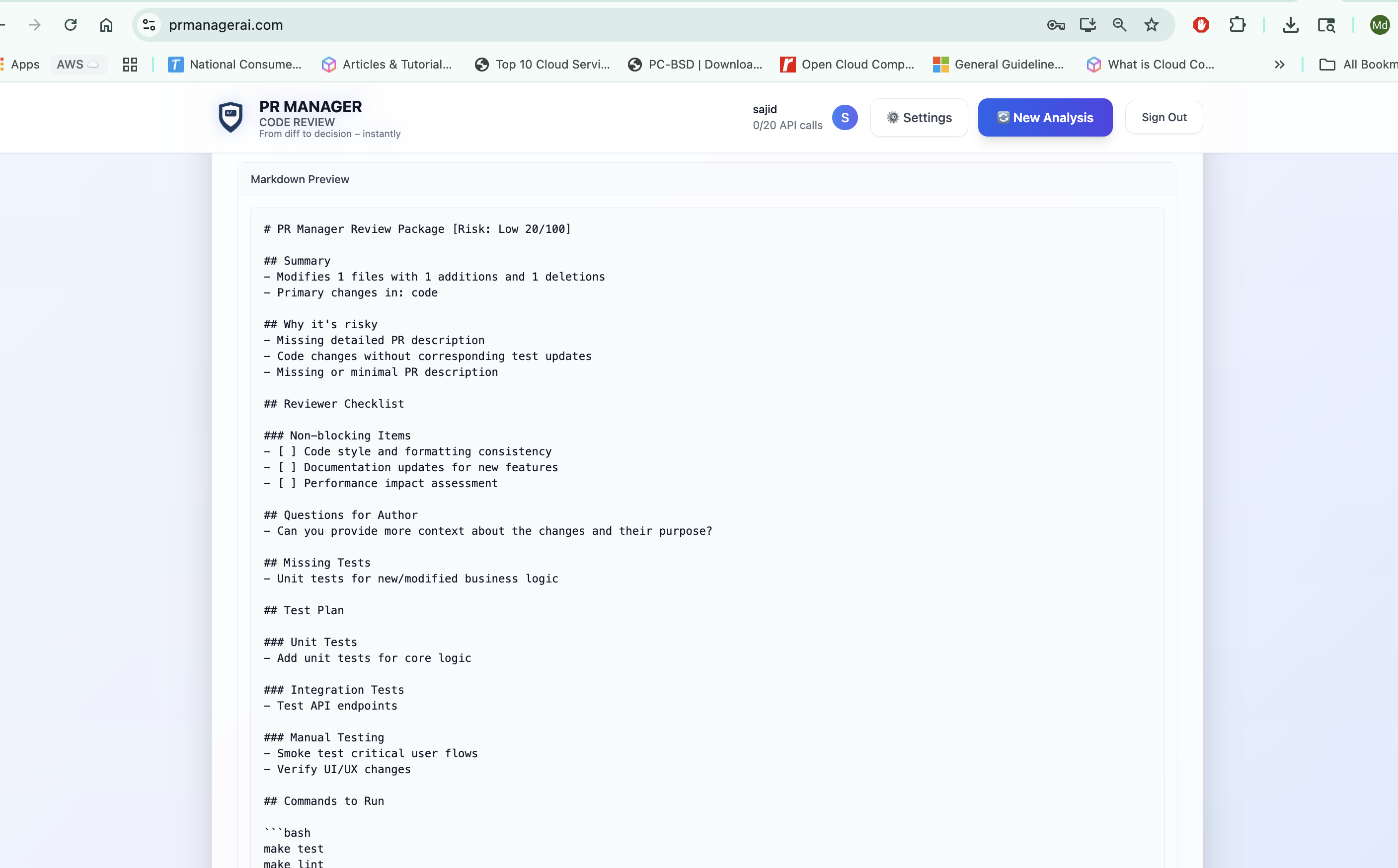Start a New Analysis
Screen dimensions: 1398x868
pos(1045,118)
